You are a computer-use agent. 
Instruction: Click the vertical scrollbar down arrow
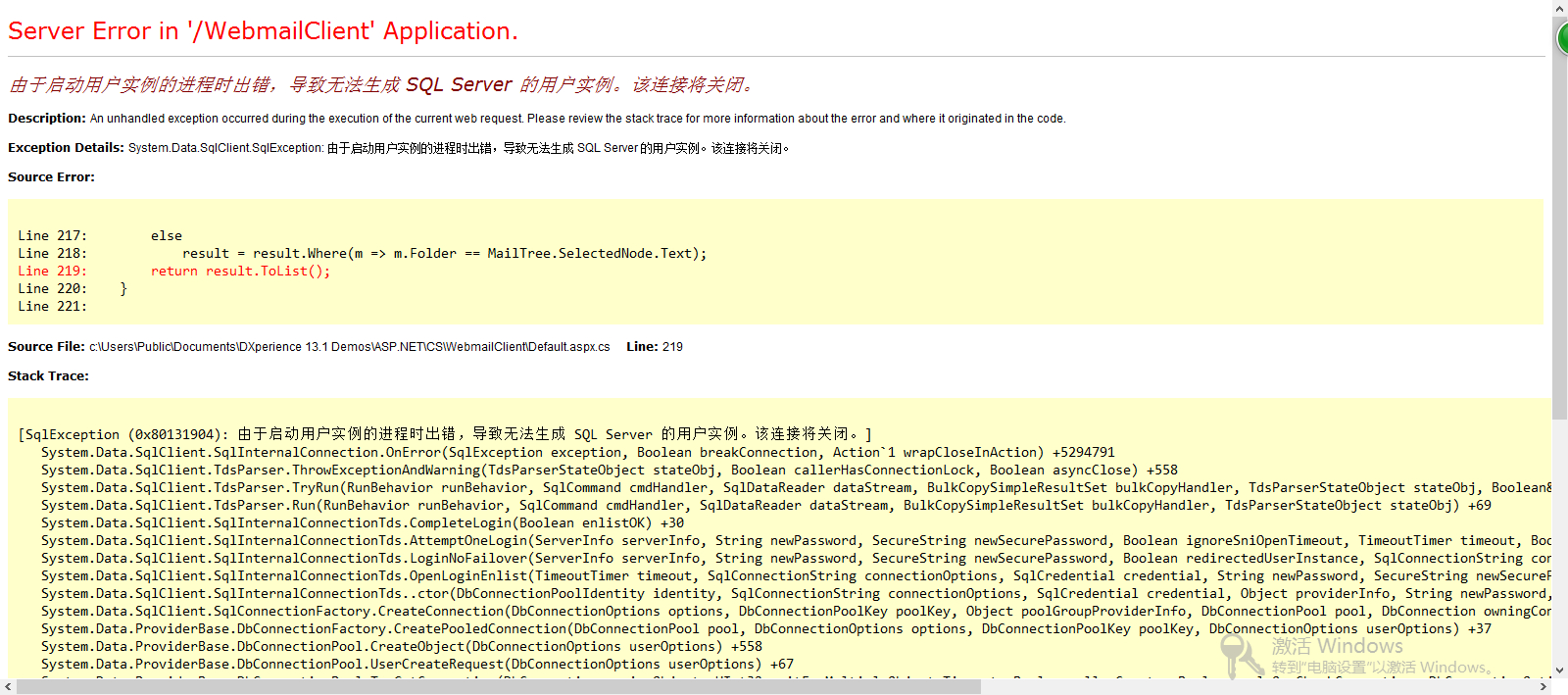1560,671
